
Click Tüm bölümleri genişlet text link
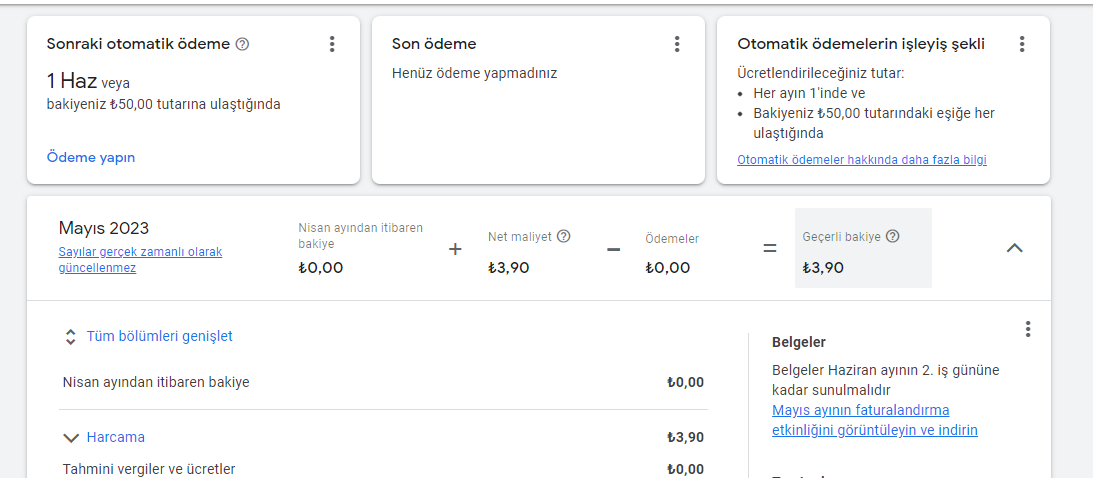pyautogui.click(x=160, y=336)
